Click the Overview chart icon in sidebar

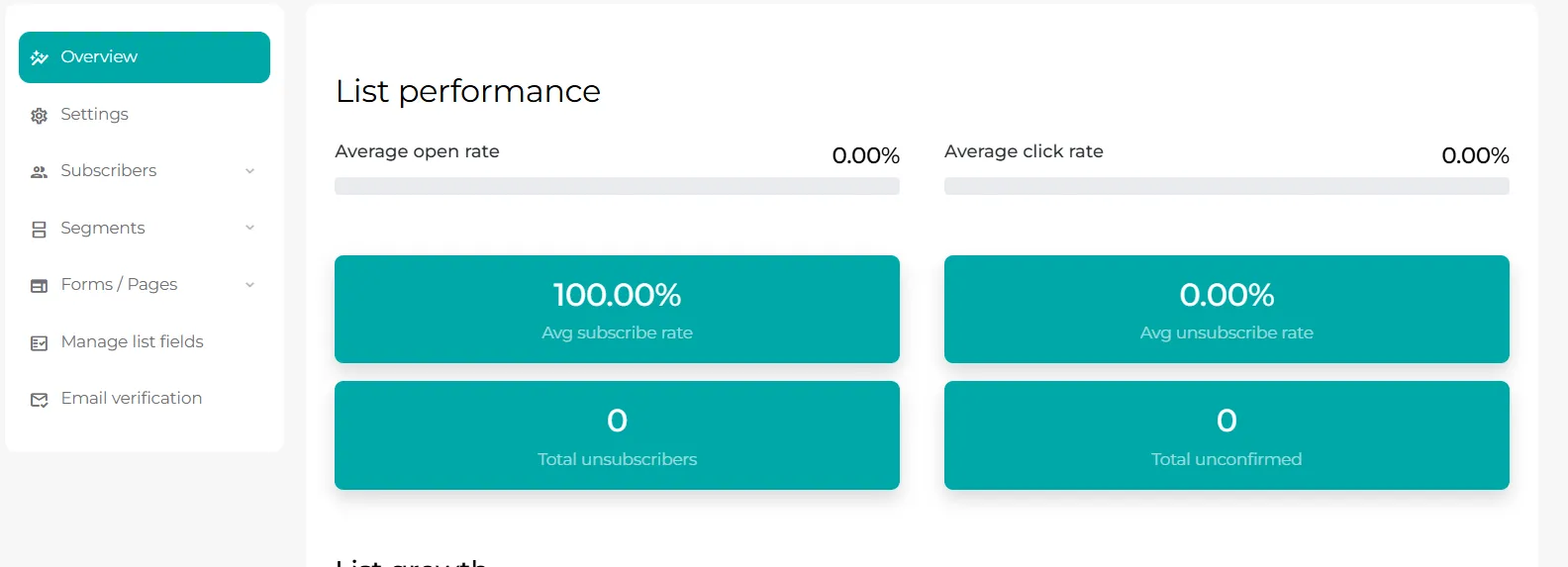click(40, 57)
